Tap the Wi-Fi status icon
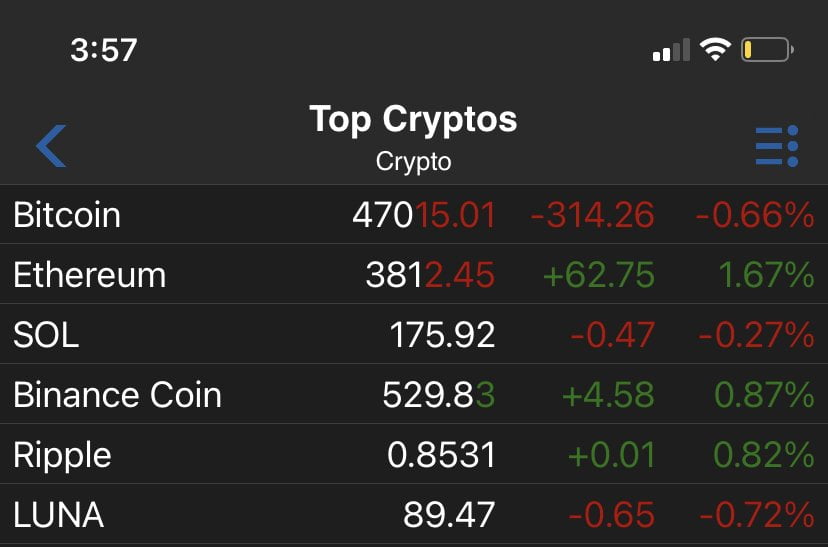The height and width of the screenshot is (547, 828). click(x=715, y=49)
